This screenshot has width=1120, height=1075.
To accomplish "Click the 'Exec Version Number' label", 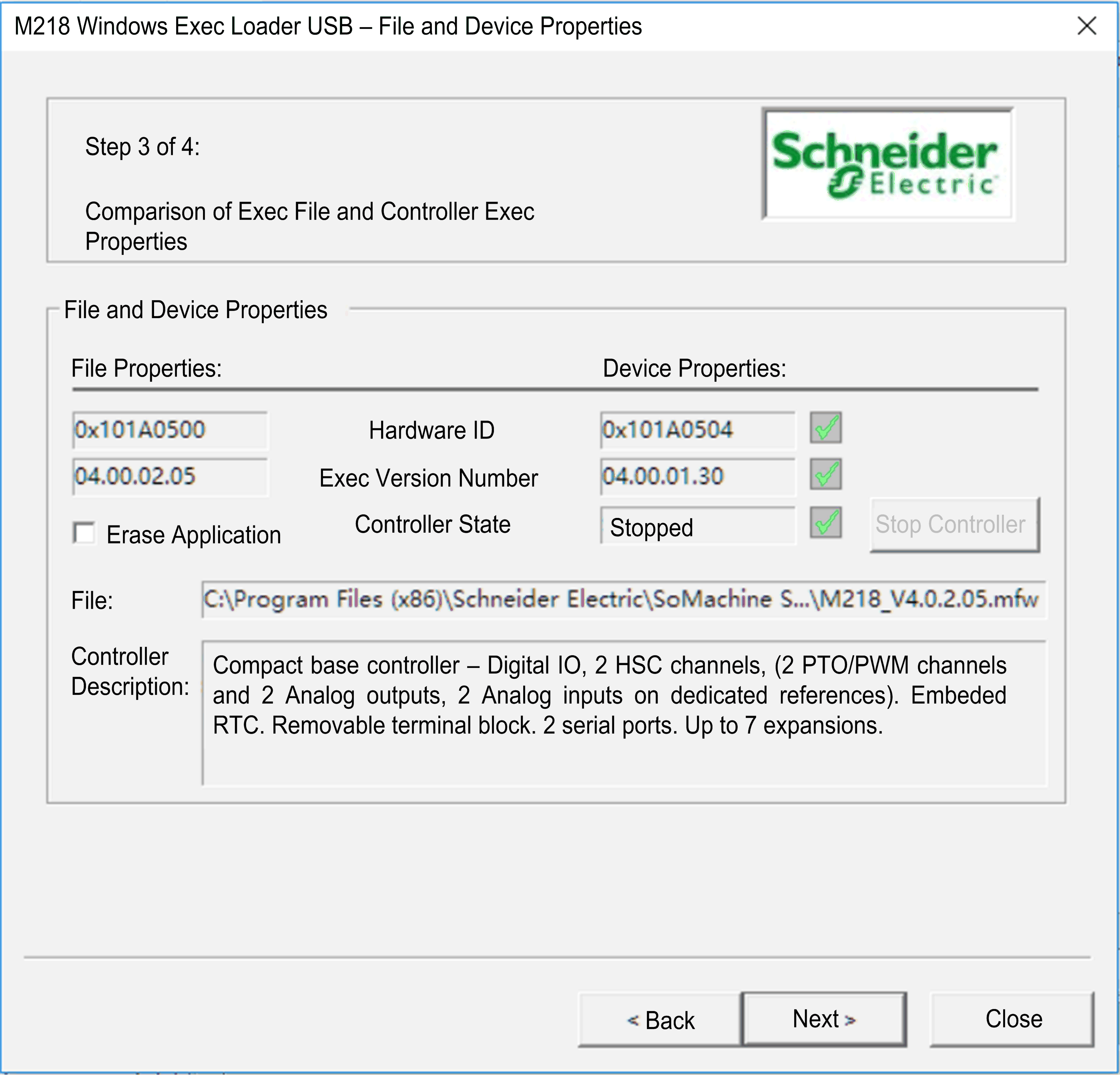I will (x=429, y=478).
